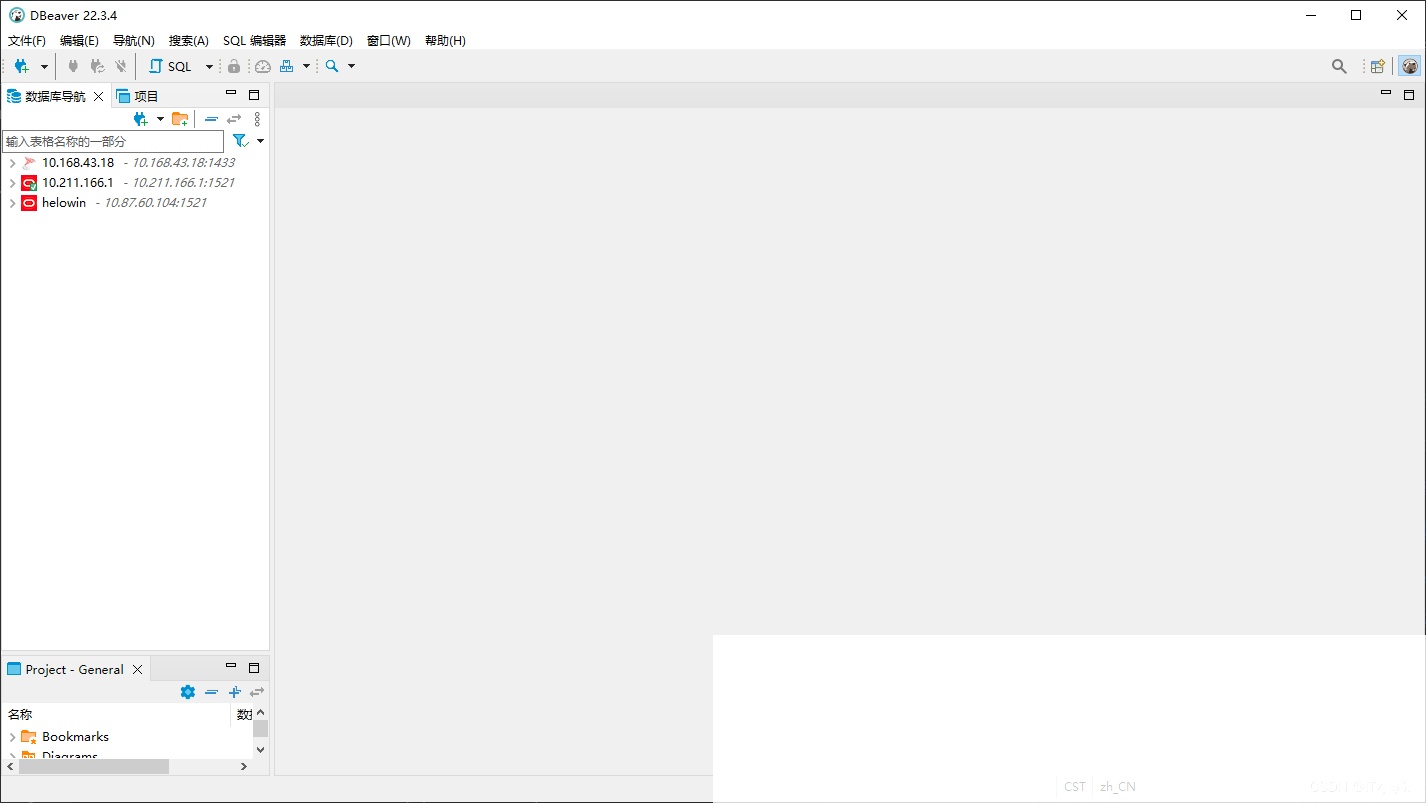This screenshot has width=1426, height=803.
Task: Close the 数据库导航 tab
Action: point(98,96)
